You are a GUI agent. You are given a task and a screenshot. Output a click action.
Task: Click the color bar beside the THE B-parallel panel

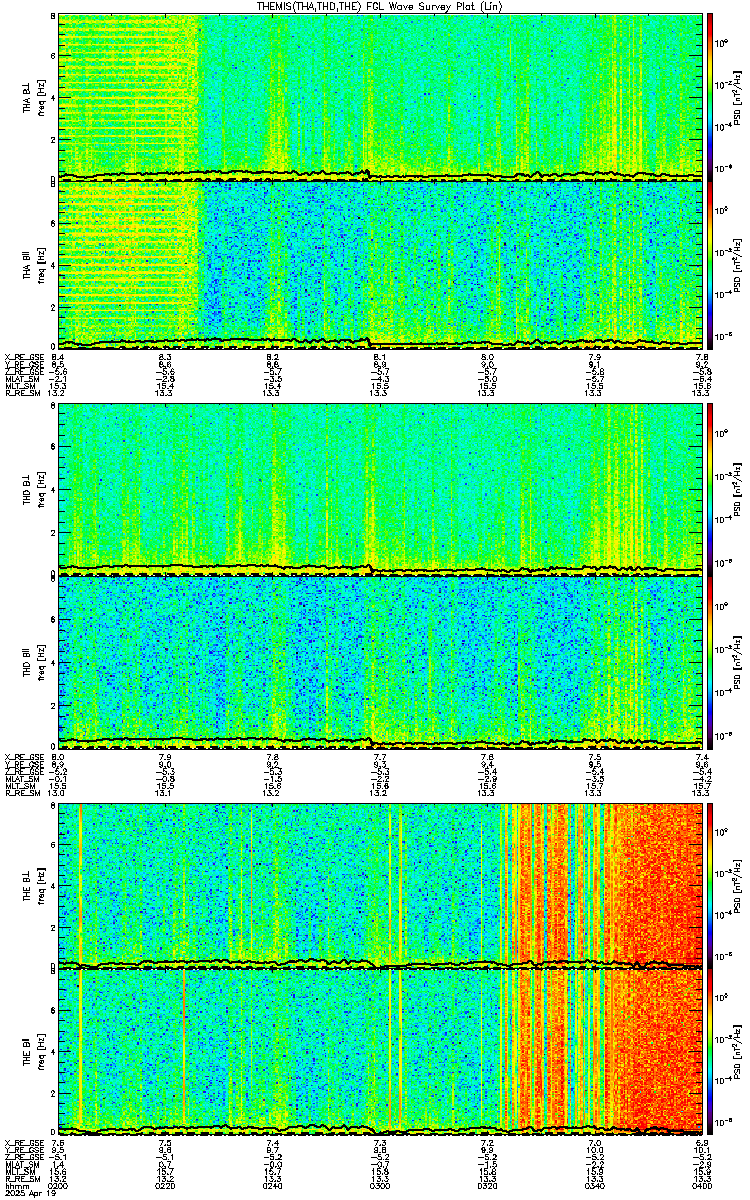tap(710, 1052)
